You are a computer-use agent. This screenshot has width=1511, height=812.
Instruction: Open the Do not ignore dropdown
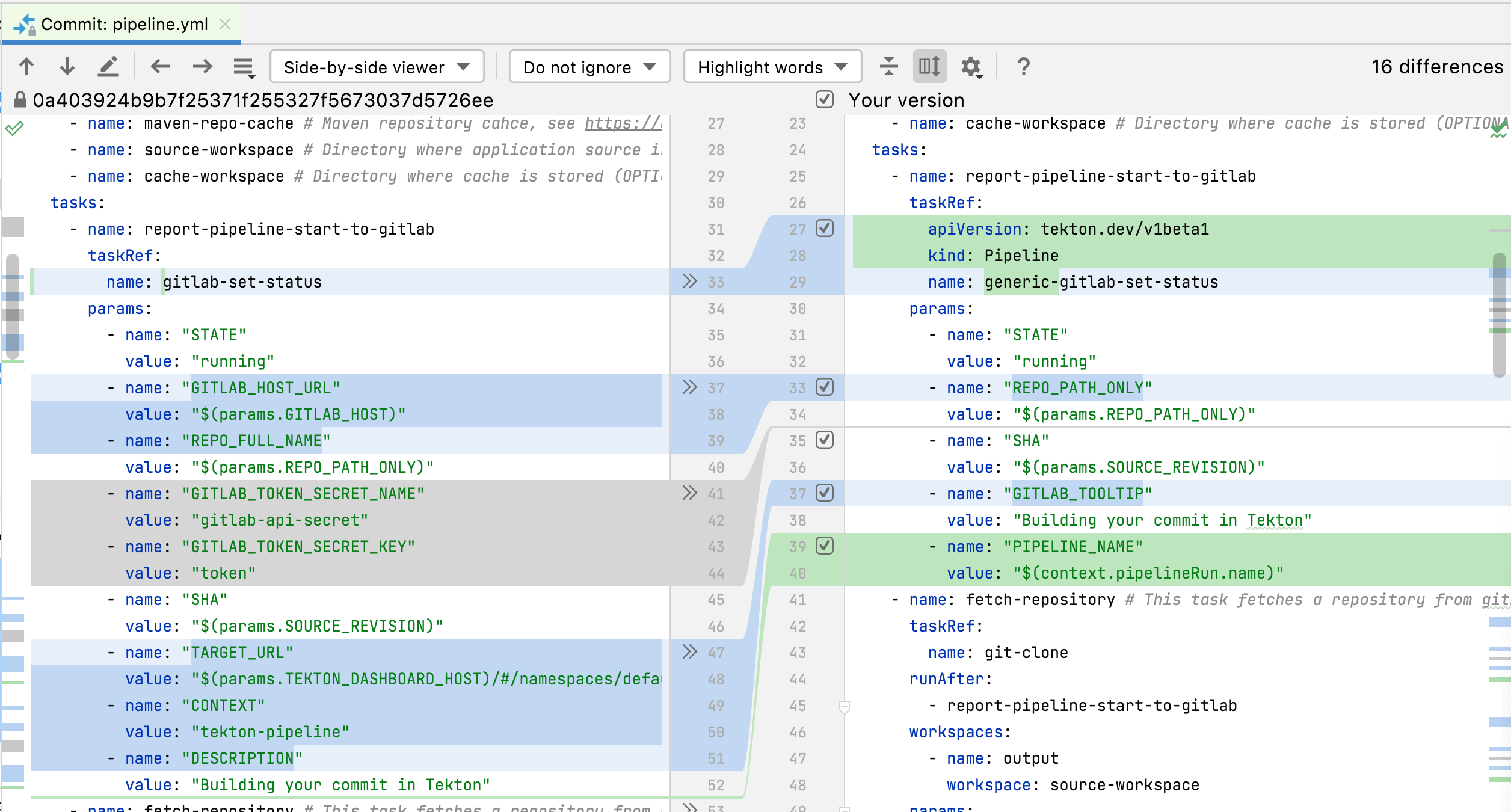(x=589, y=67)
